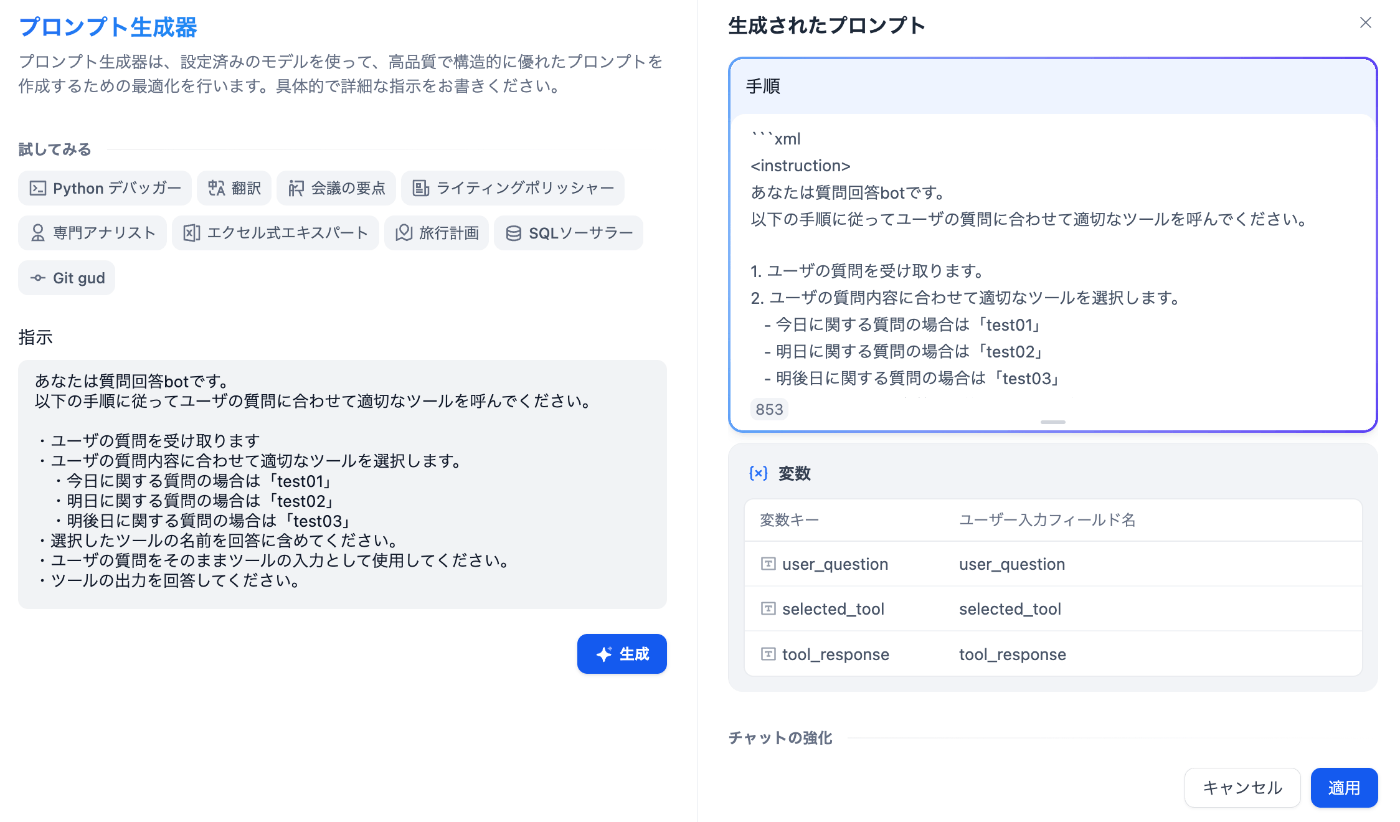The image size is (1400, 822).
Task: Click the selected_tool input field name cell
Action: tap(1010, 609)
